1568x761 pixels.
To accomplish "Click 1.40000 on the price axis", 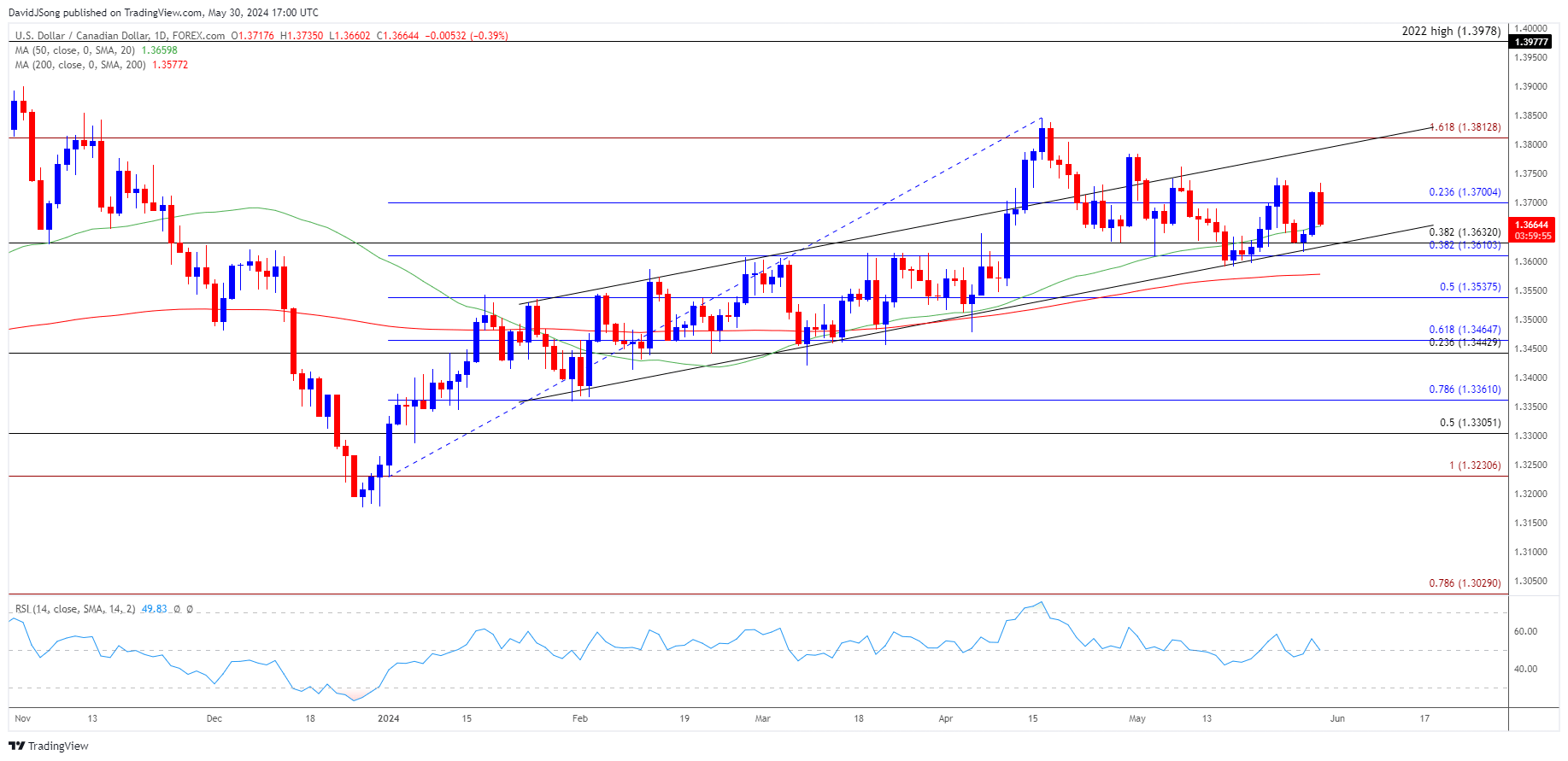I will tap(1530, 28).
